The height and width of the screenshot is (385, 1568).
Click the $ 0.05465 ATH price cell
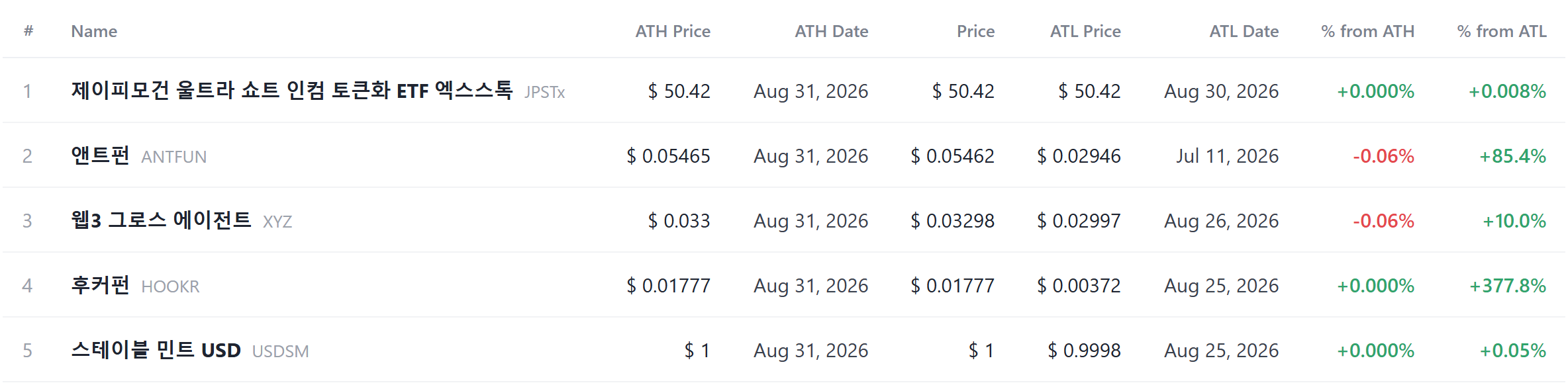[x=668, y=156]
